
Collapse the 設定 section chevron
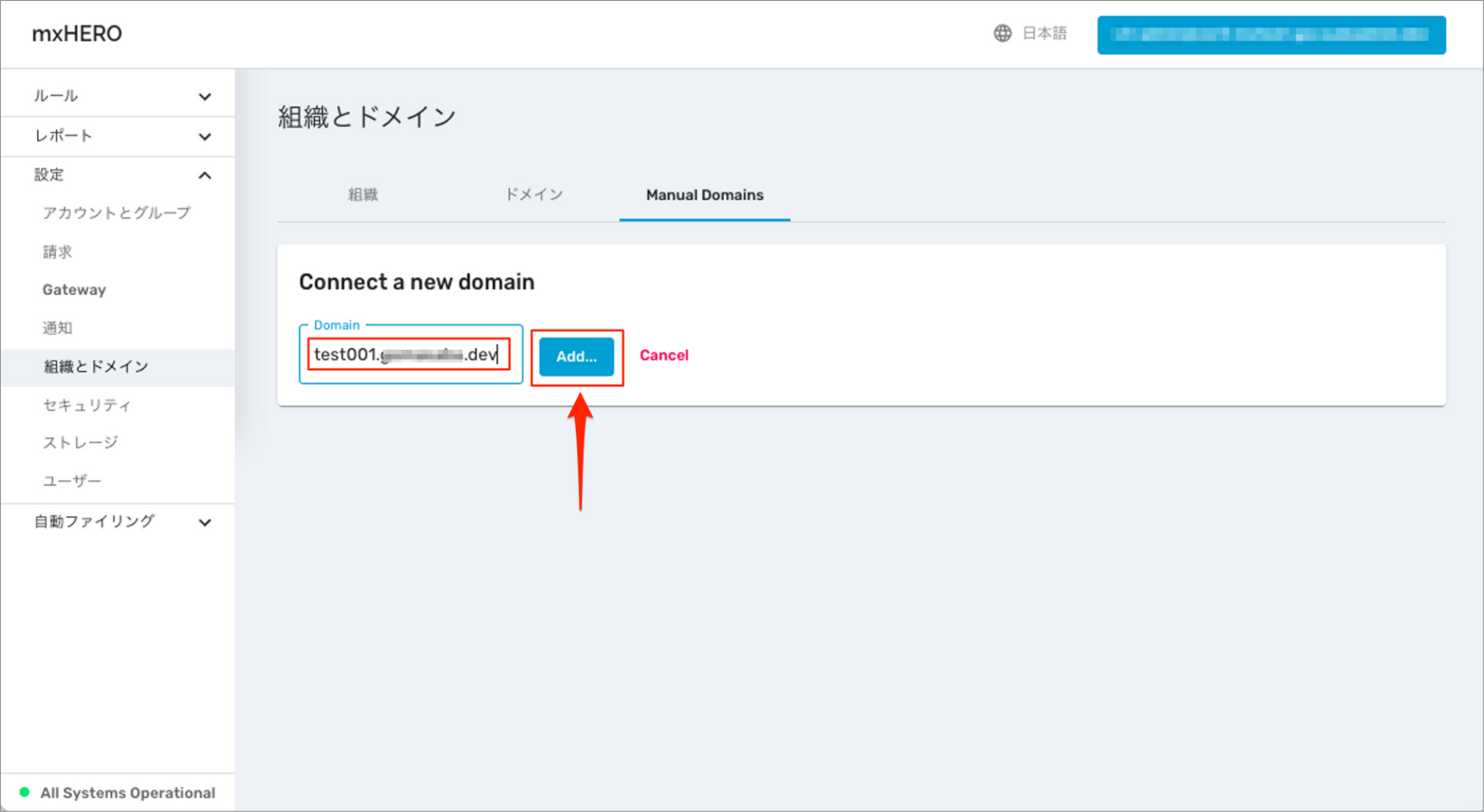click(x=205, y=175)
